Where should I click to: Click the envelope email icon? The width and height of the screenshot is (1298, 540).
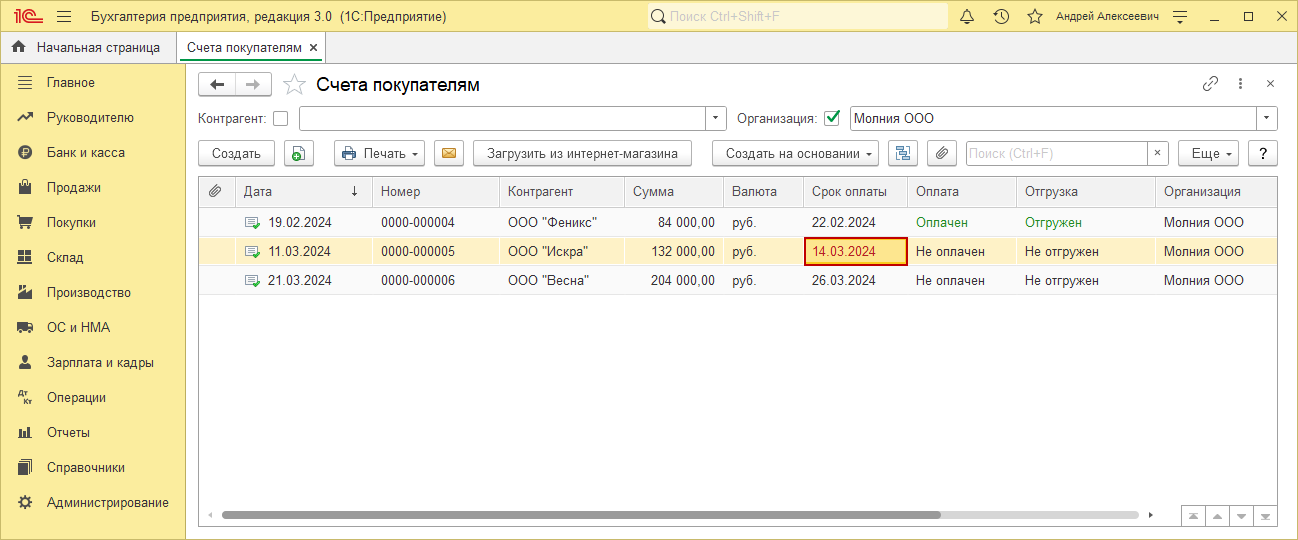point(449,153)
